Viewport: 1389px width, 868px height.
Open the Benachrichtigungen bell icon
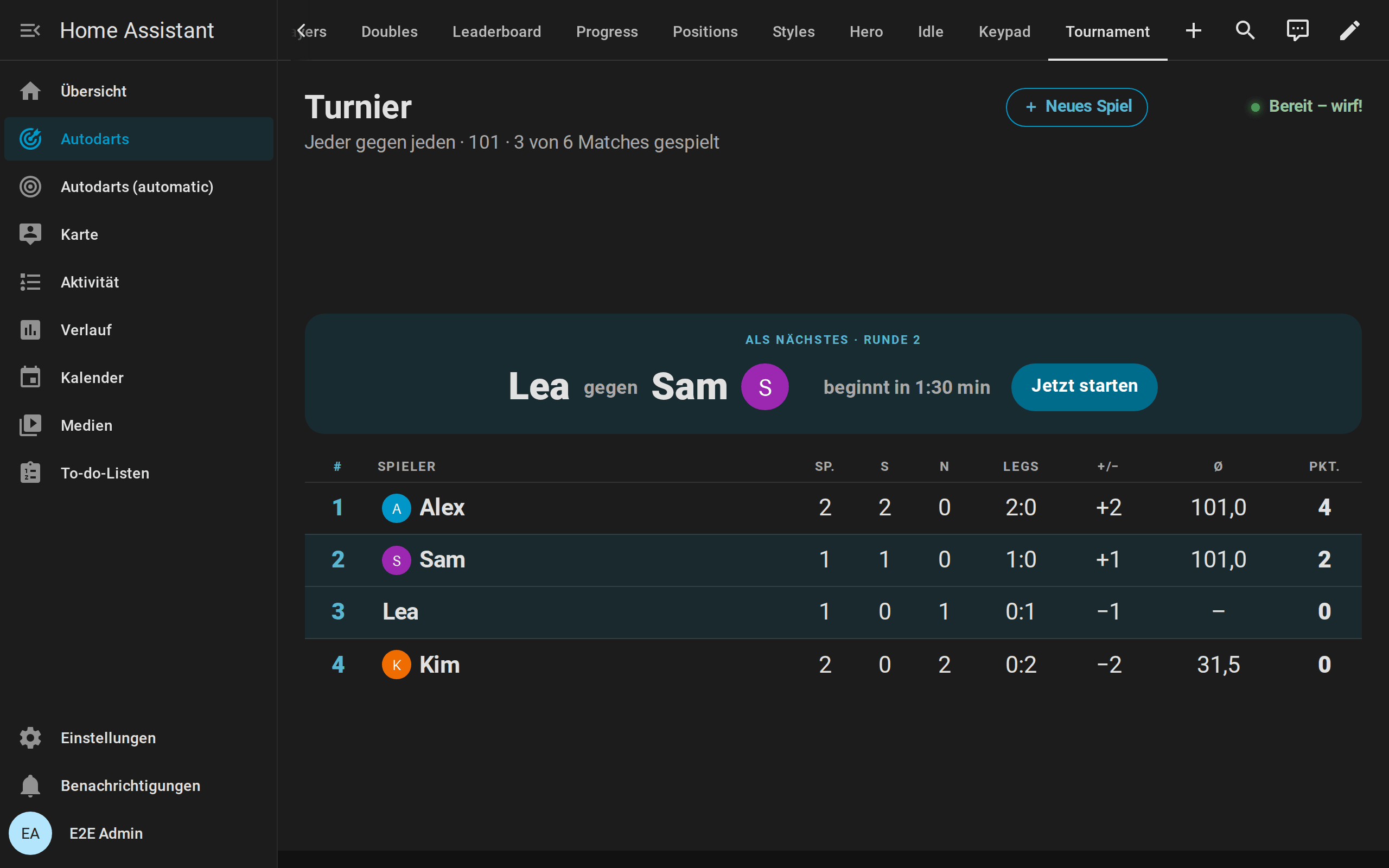(x=30, y=786)
